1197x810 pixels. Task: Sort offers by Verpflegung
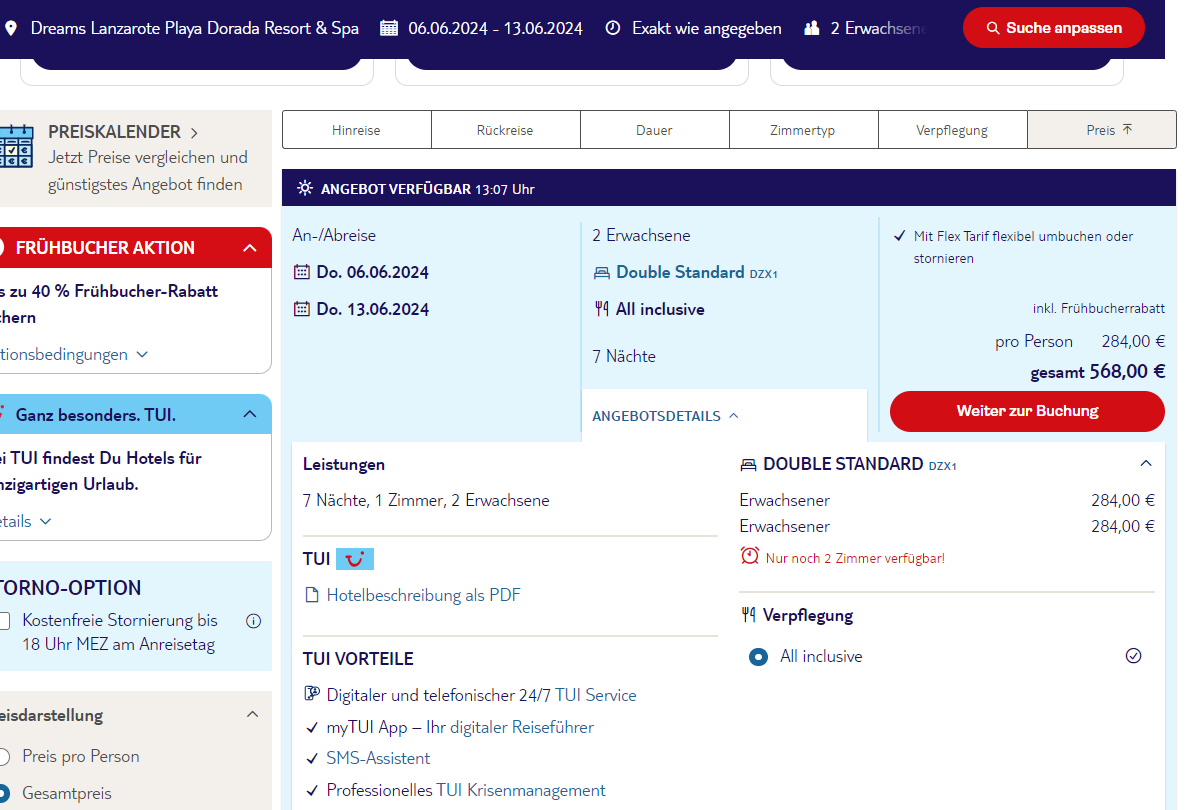coord(952,130)
